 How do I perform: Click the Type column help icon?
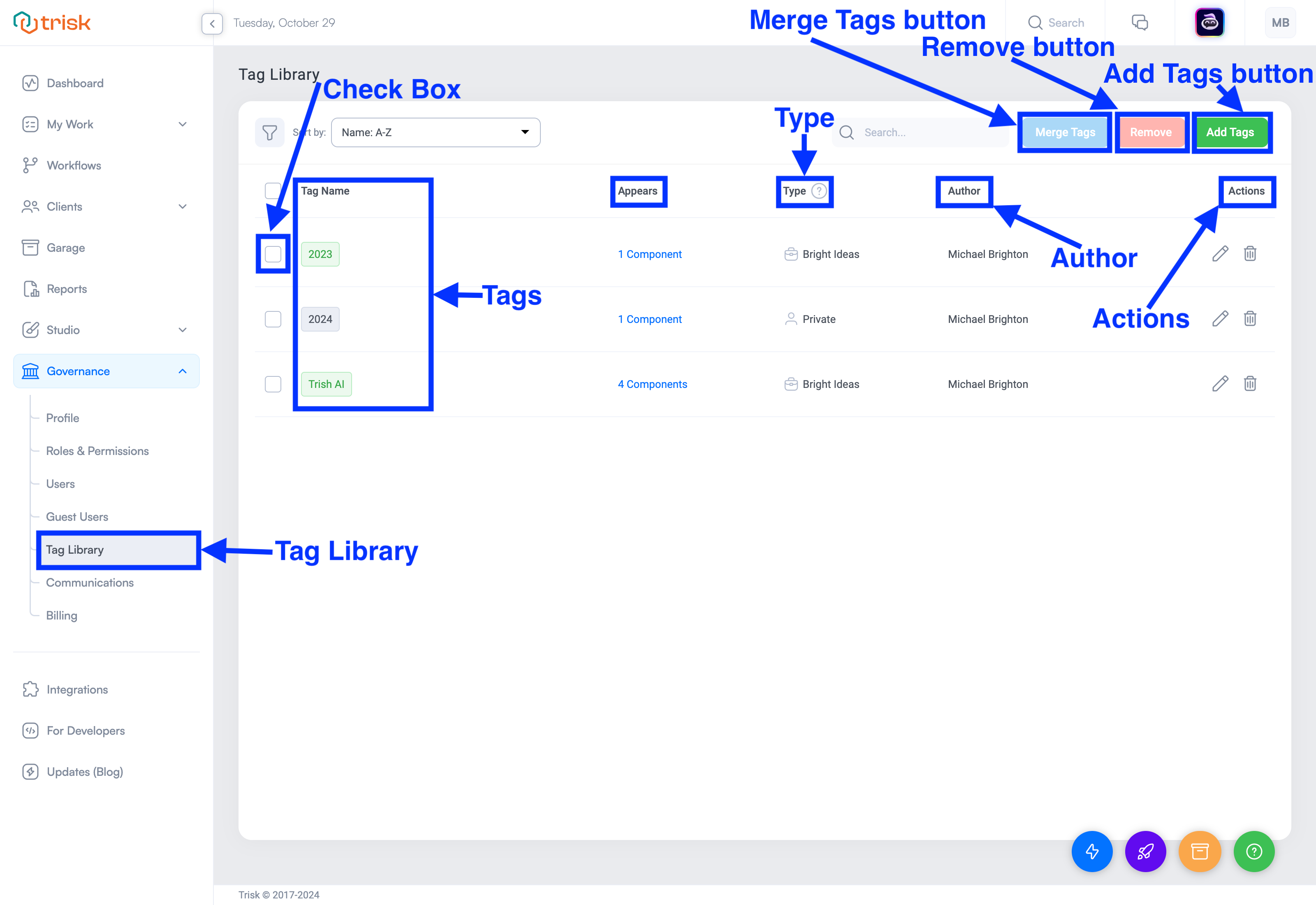tap(818, 191)
